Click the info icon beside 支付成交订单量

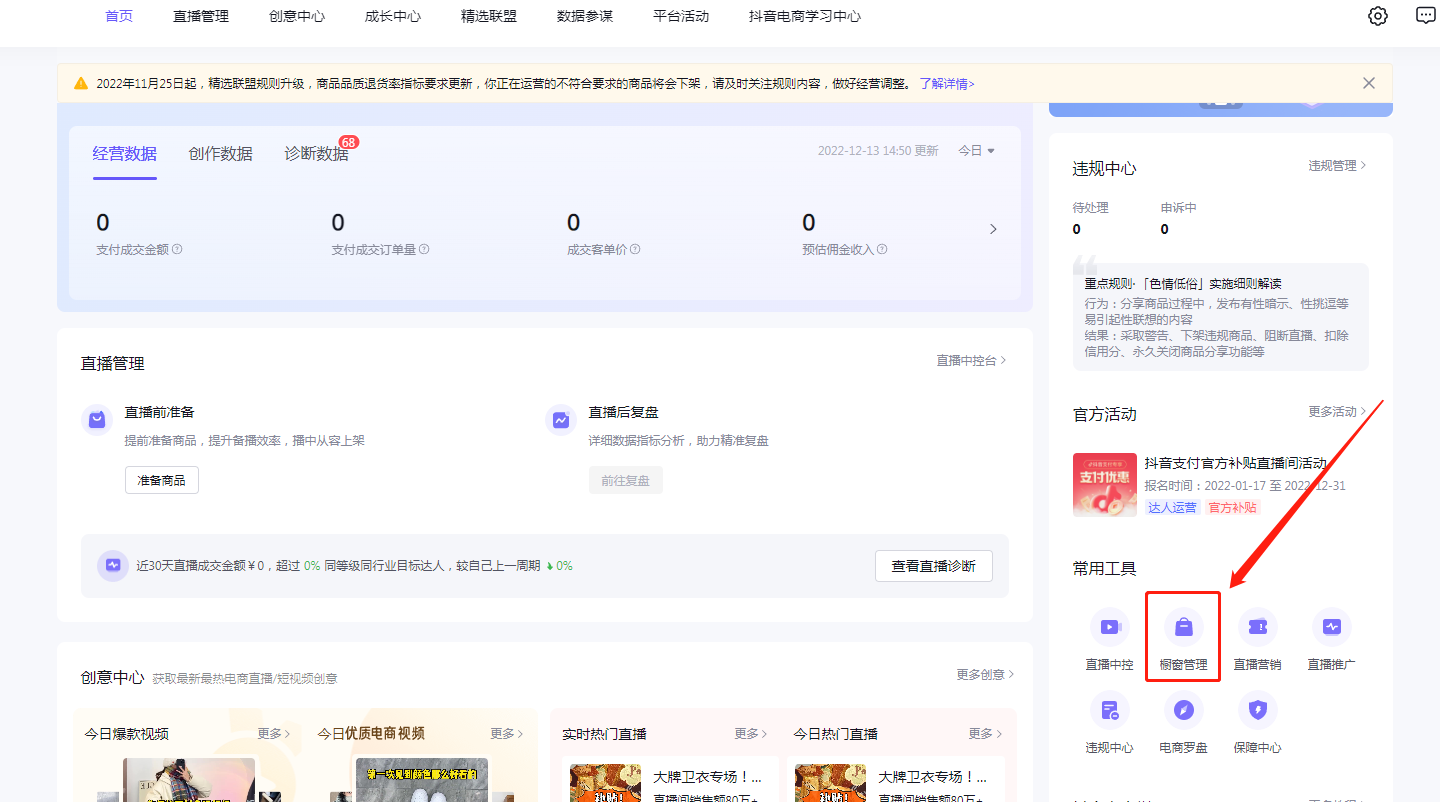coord(424,249)
